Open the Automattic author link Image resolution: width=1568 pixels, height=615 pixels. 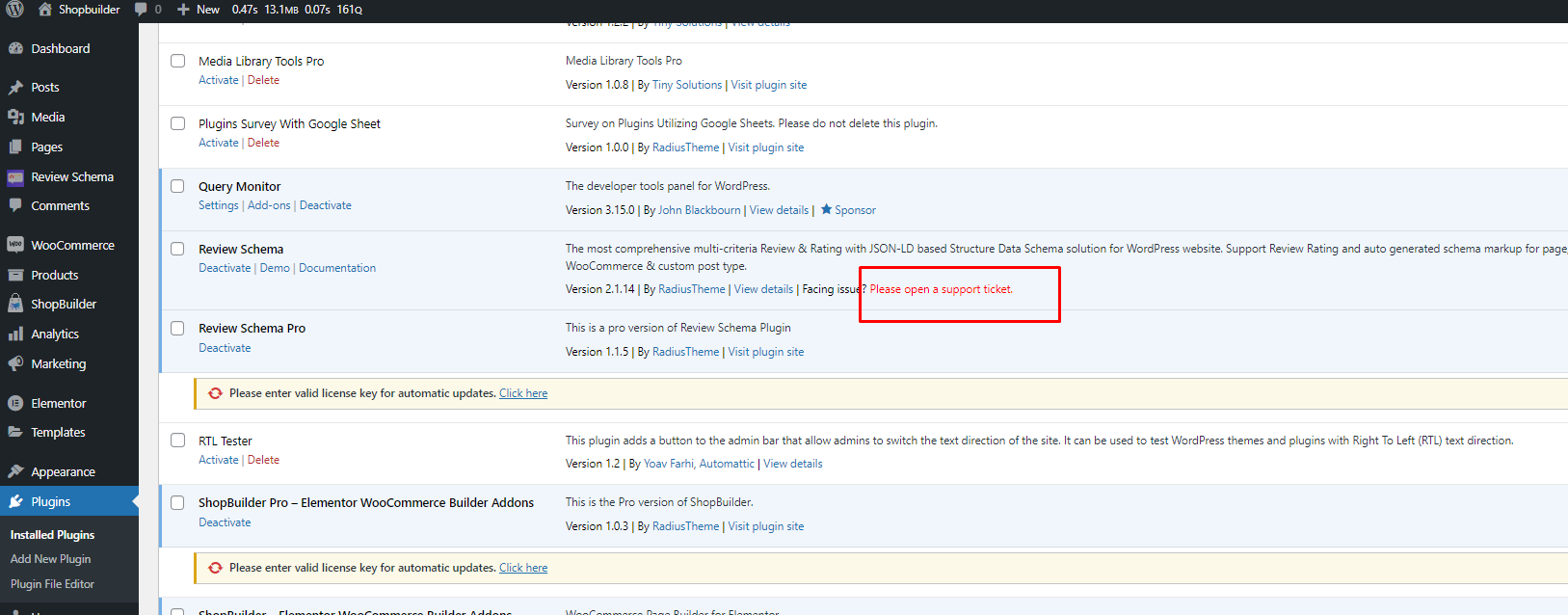coord(727,464)
